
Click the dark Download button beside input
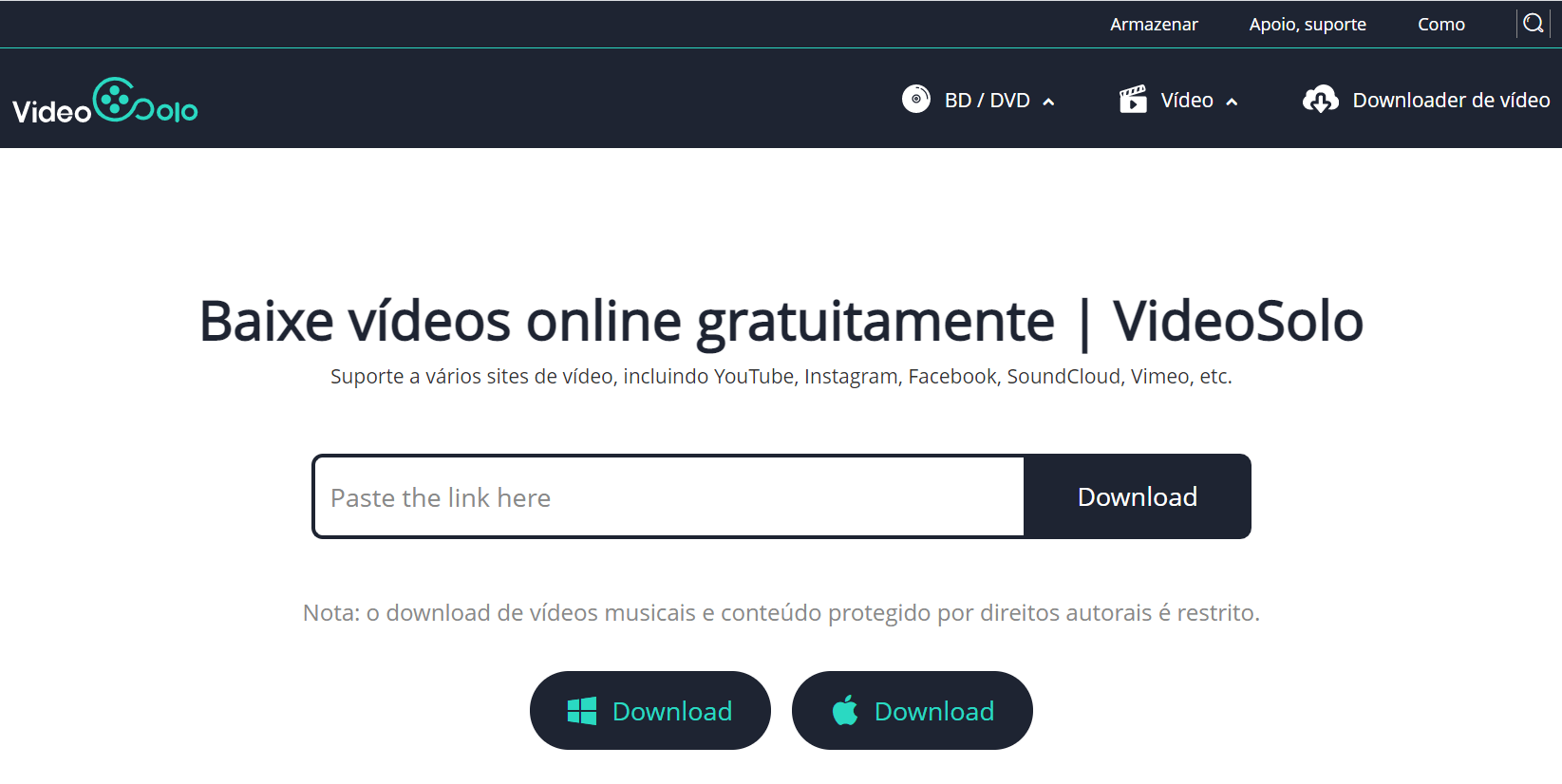pos(1137,496)
